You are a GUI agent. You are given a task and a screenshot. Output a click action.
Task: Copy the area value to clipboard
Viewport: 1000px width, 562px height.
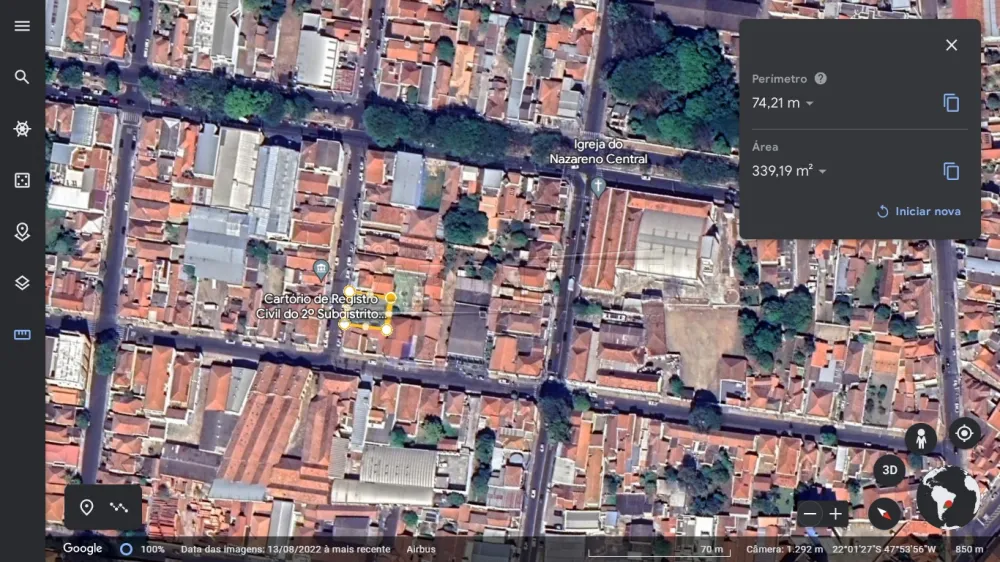(x=951, y=171)
